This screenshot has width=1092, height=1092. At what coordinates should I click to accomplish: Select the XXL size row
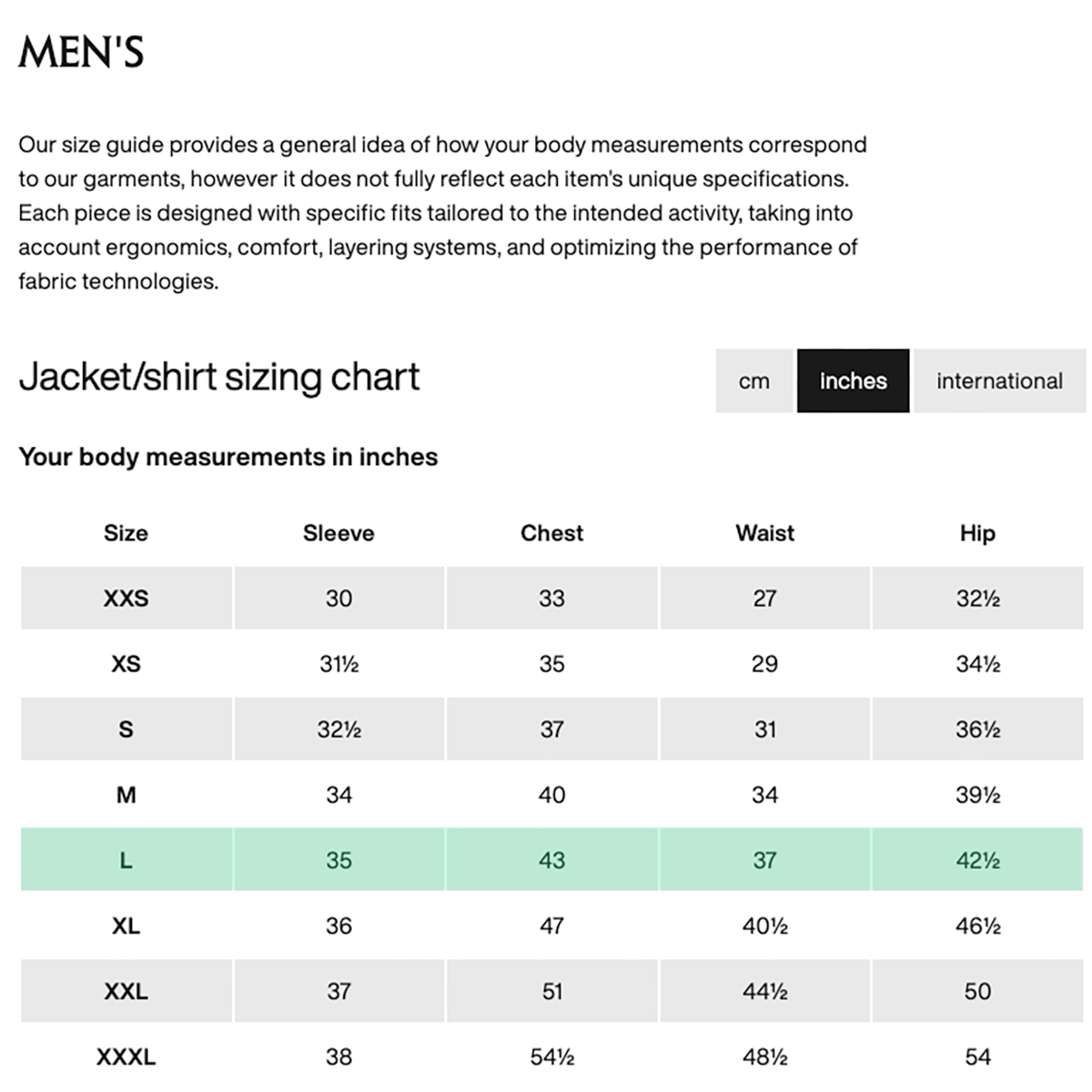pyautogui.click(x=551, y=991)
